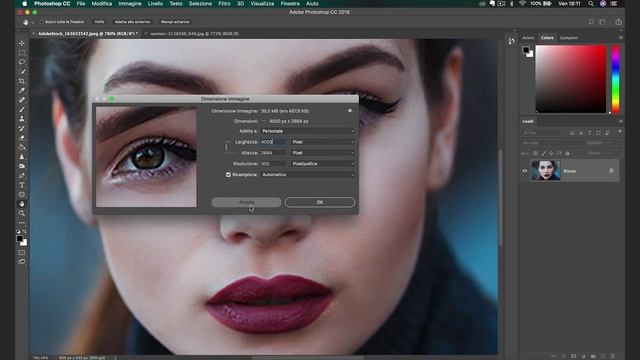Select the Crop tool
Screen dimensions: 640x360
click(x=22, y=81)
